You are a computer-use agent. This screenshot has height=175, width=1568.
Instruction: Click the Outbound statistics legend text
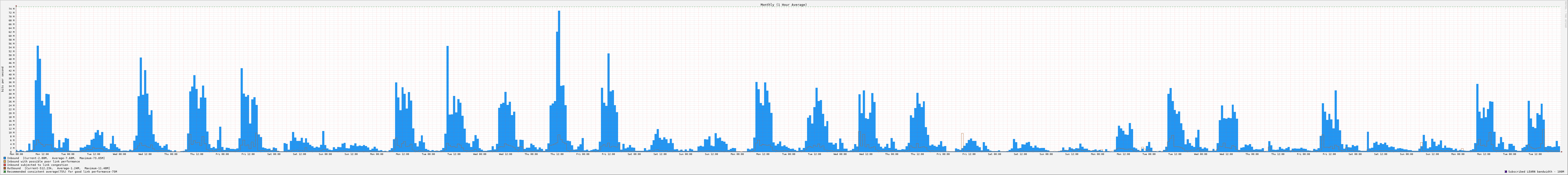(58, 168)
